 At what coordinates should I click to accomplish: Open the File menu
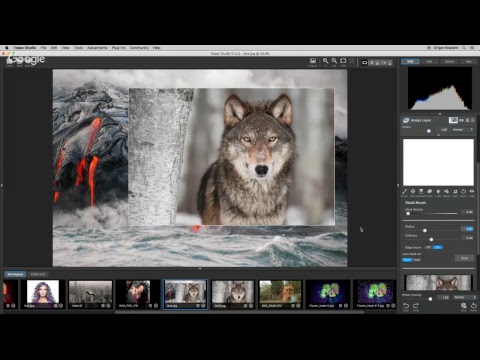click(x=43, y=48)
